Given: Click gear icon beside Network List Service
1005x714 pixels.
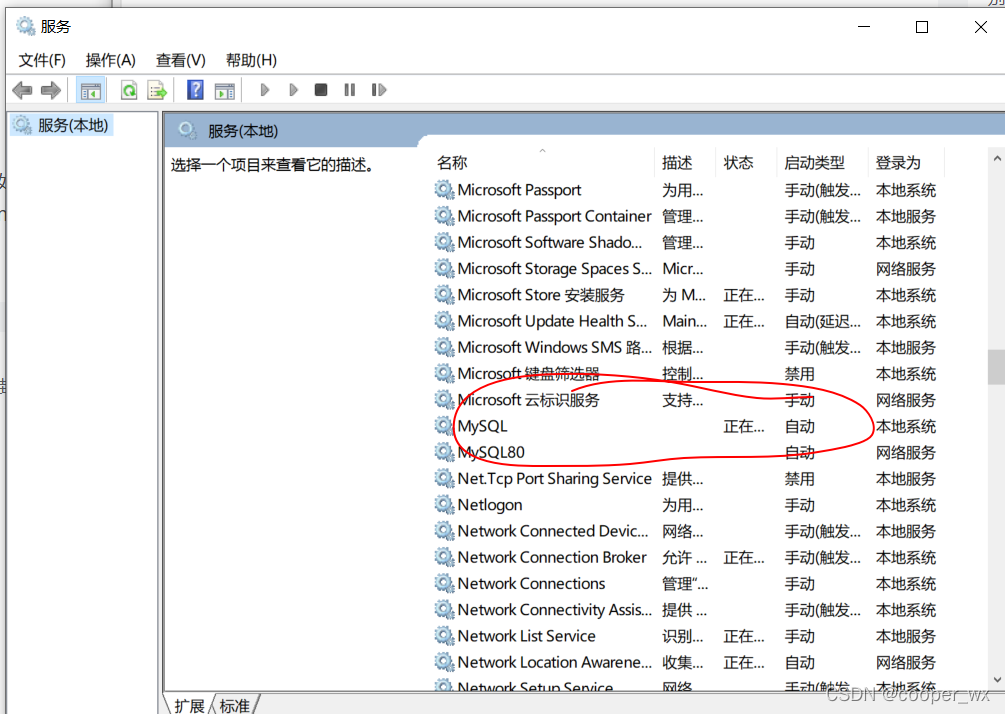Looking at the screenshot, I should (444, 636).
